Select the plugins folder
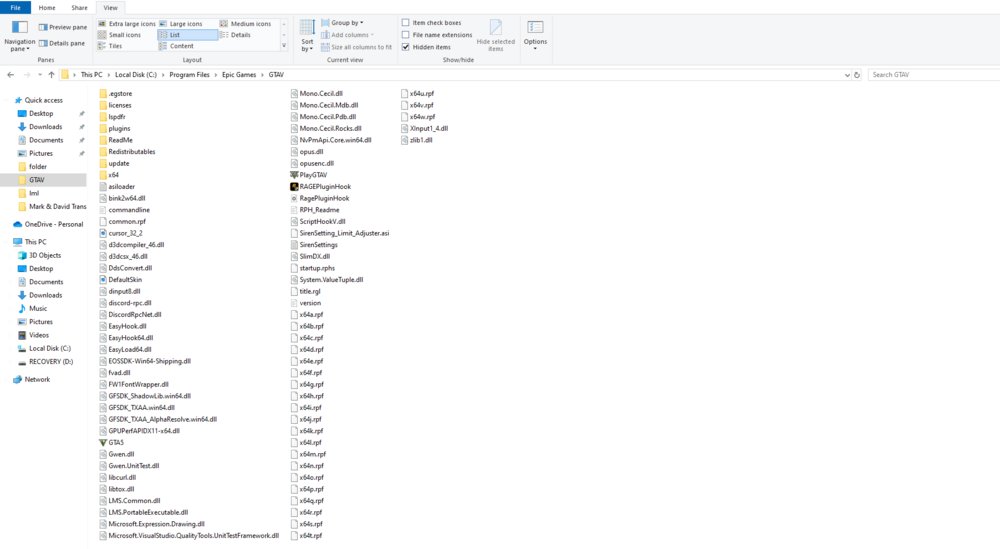1000x549 pixels. [x=115, y=129]
